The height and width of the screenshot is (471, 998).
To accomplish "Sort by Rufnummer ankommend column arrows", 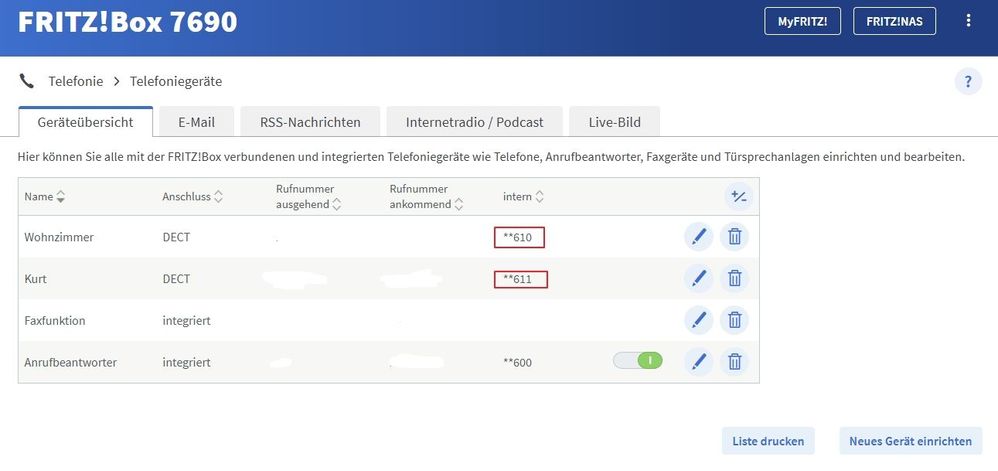I will pyautogui.click(x=458, y=204).
